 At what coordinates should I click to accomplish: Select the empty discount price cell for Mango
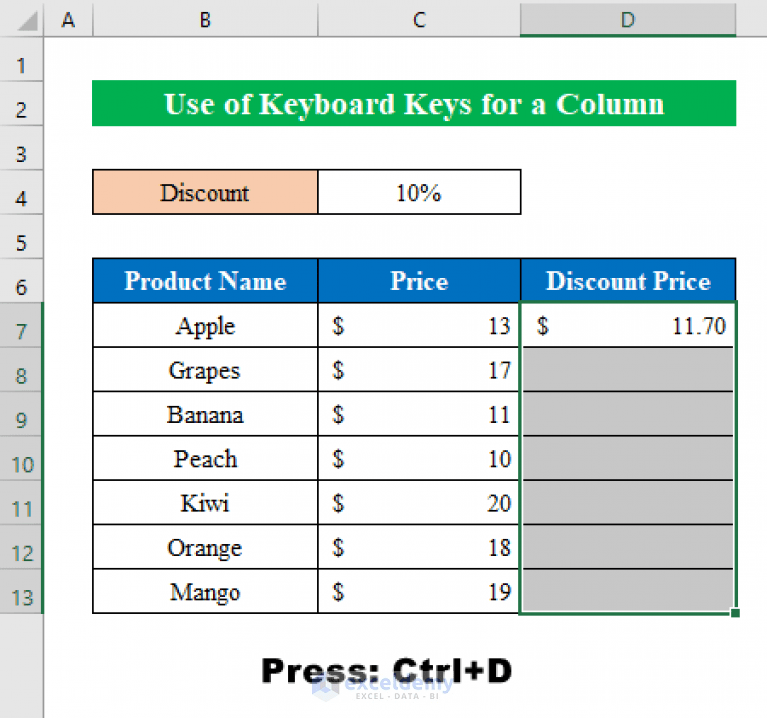point(628,591)
